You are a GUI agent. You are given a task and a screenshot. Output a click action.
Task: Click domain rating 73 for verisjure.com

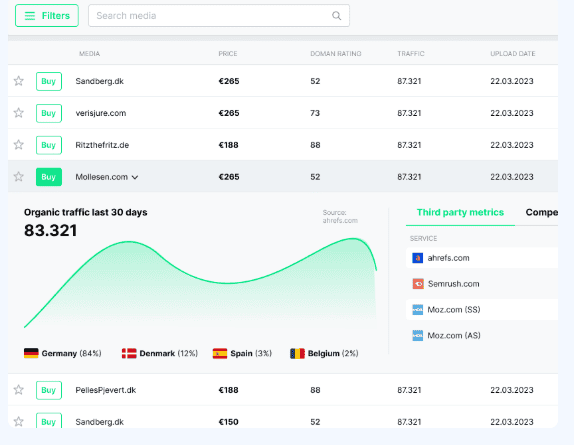tap(315, 113)
